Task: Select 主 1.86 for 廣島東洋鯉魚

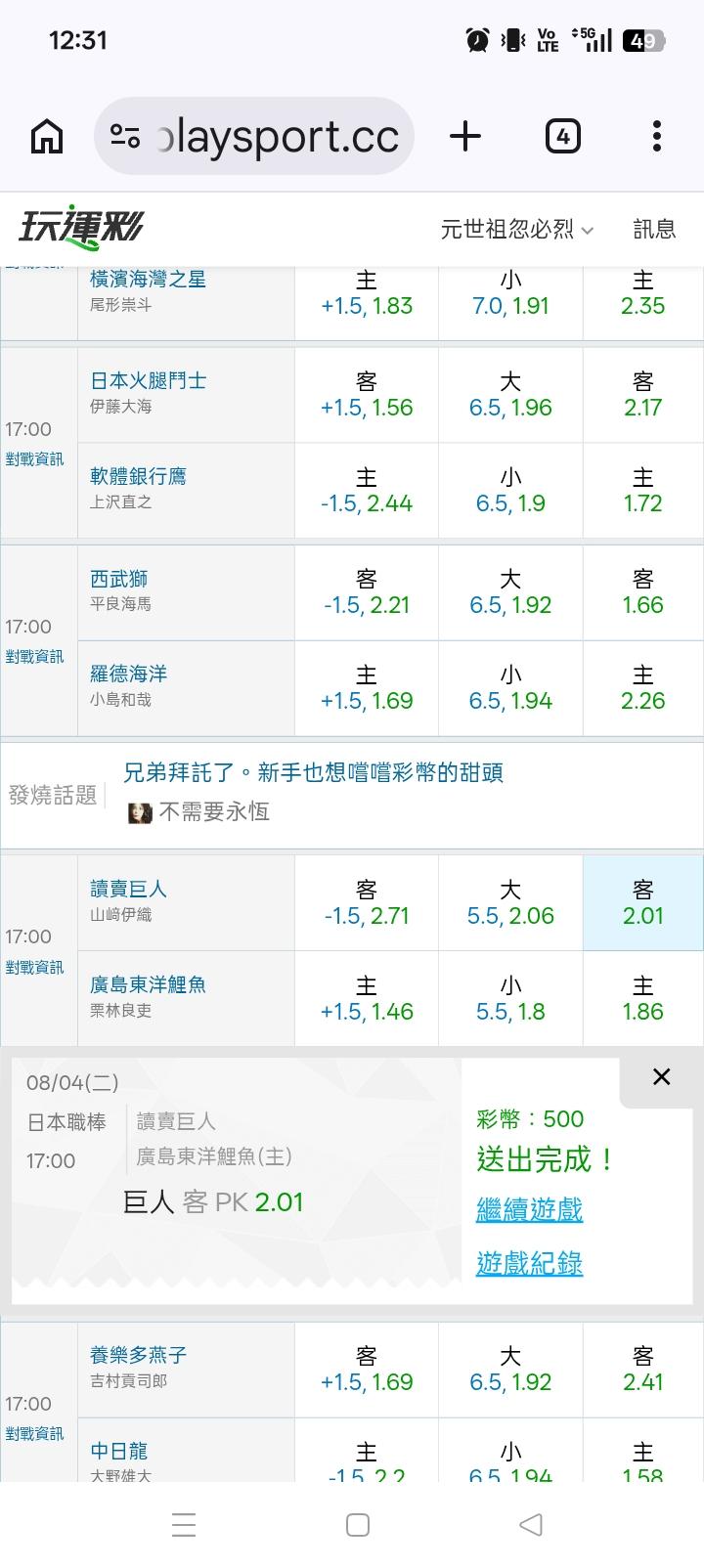Action: click(642, 999)
